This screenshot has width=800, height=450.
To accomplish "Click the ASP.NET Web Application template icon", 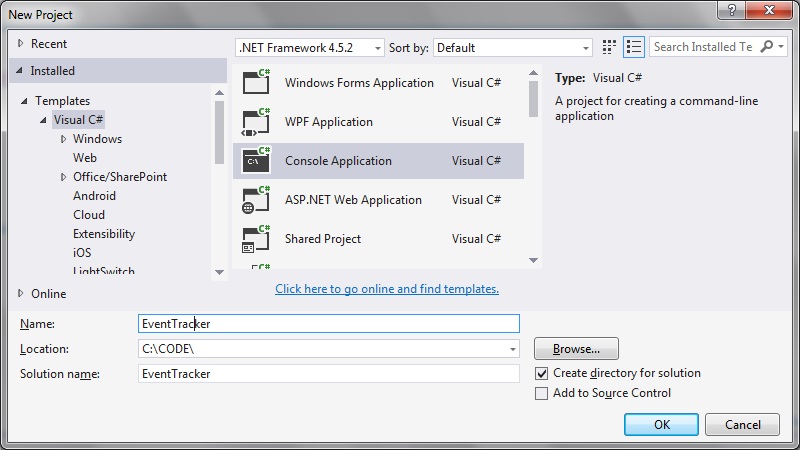I will pos(256,200).
